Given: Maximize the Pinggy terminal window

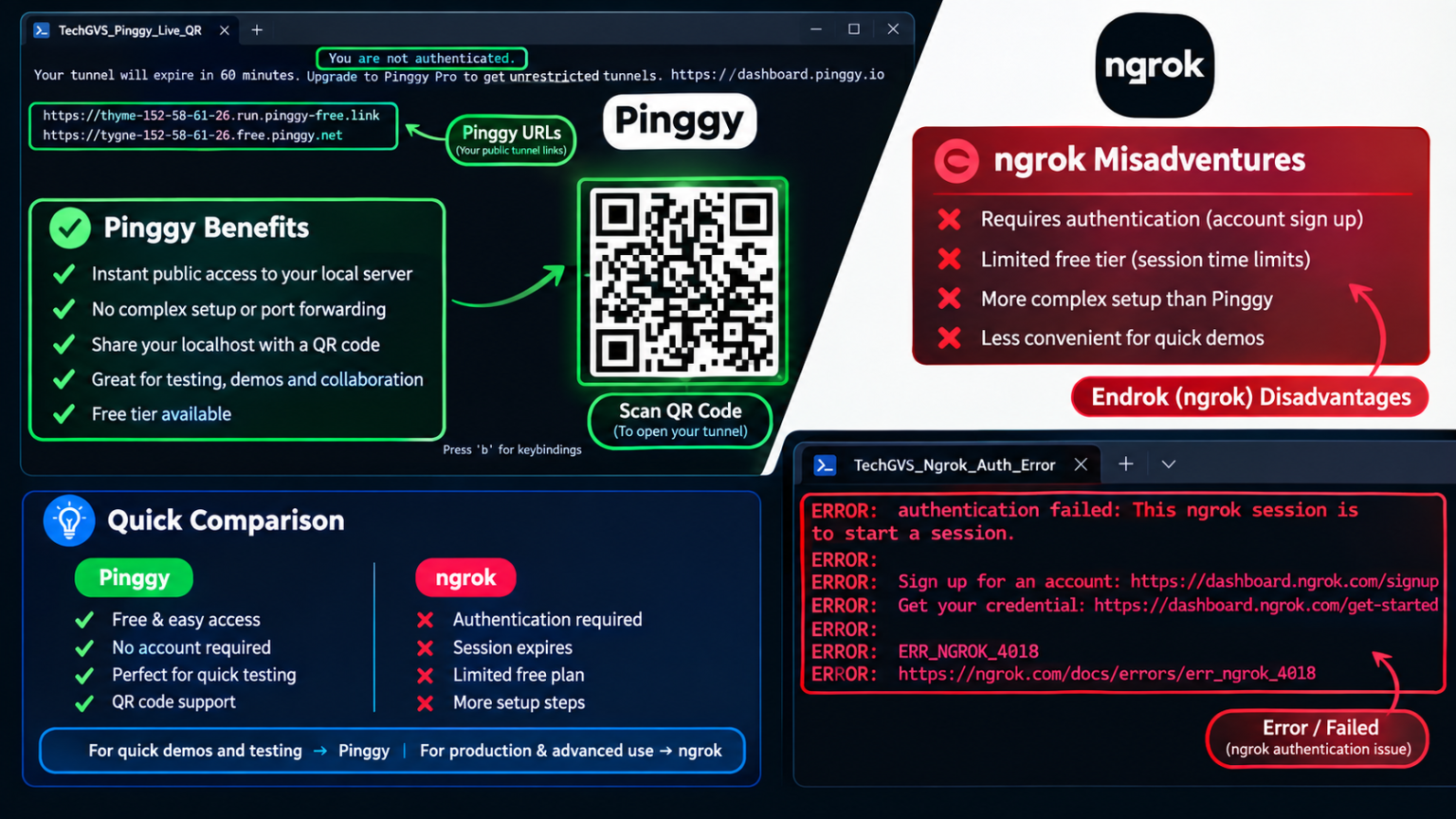Looking at the screenshot, I should [854, 29].
